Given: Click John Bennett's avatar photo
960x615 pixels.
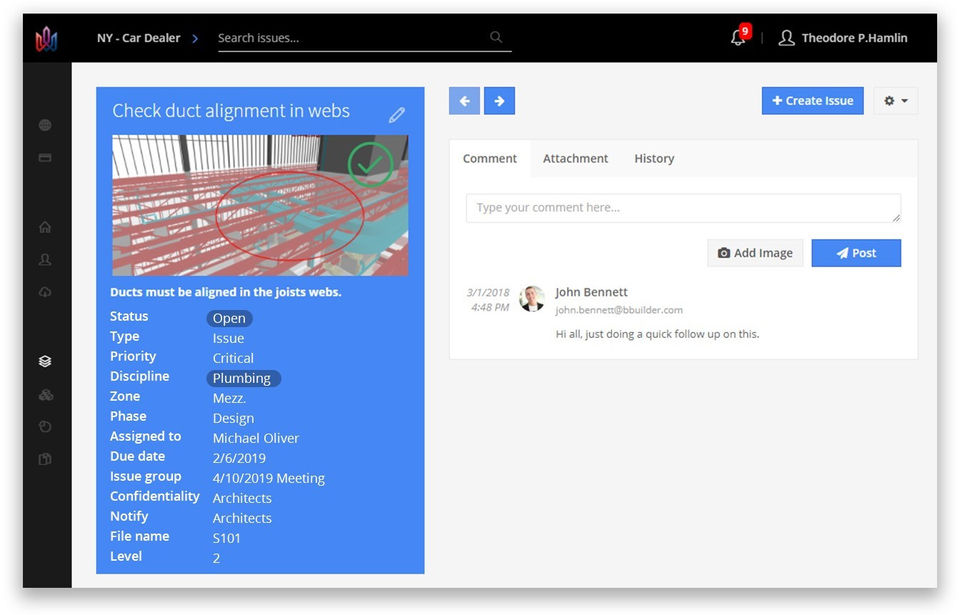Looking at the screenshot, I should pyautogui.click(x=532, y=299).
